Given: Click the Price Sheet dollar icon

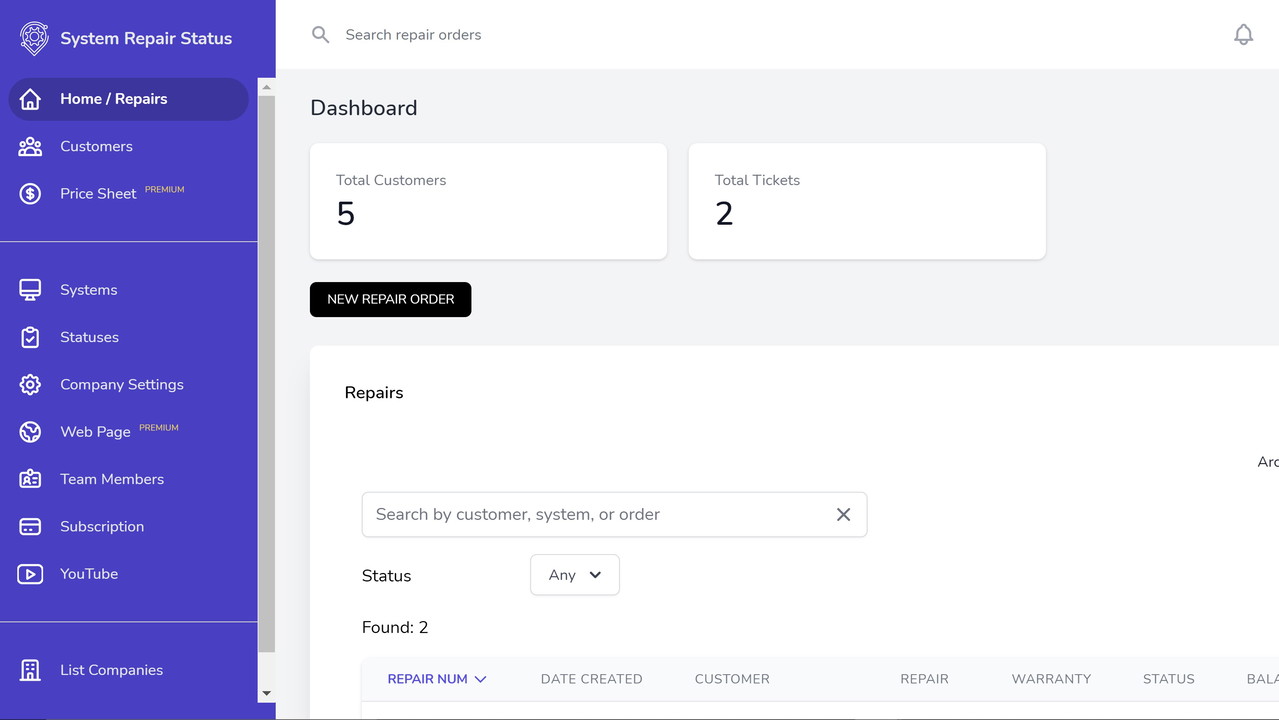Looking at the screenshot, I should pos(30,194).
